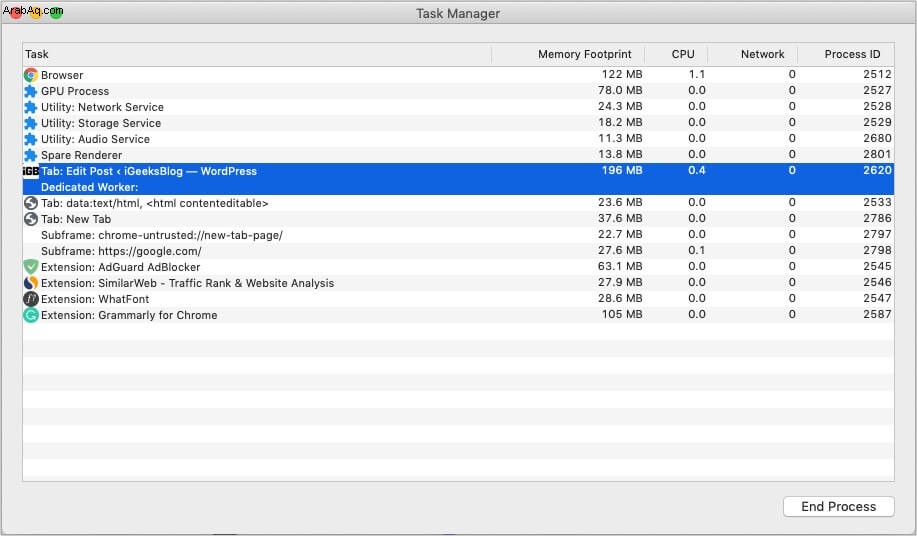Select Utility: Storage Service row
Viewport: 917px width, 536px height.
[458, 123]
